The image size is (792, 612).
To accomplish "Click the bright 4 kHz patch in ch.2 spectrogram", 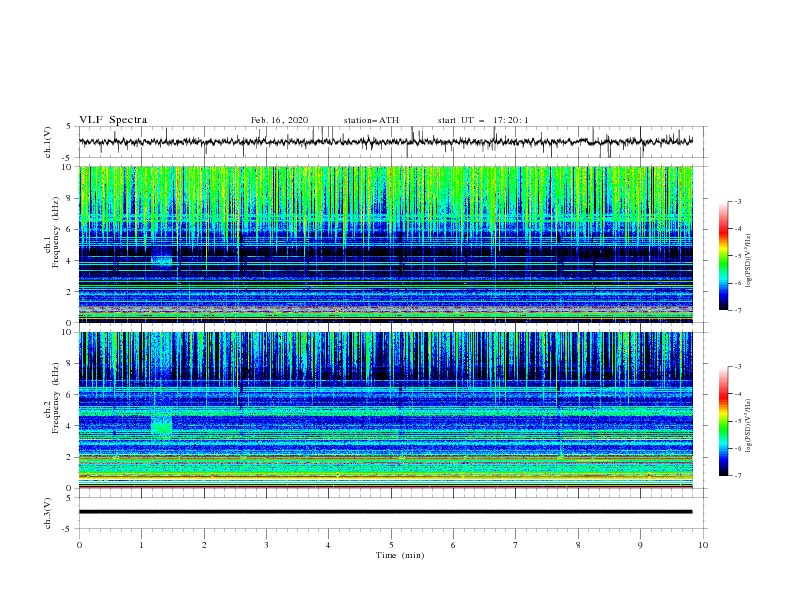I will click(162, 425).
